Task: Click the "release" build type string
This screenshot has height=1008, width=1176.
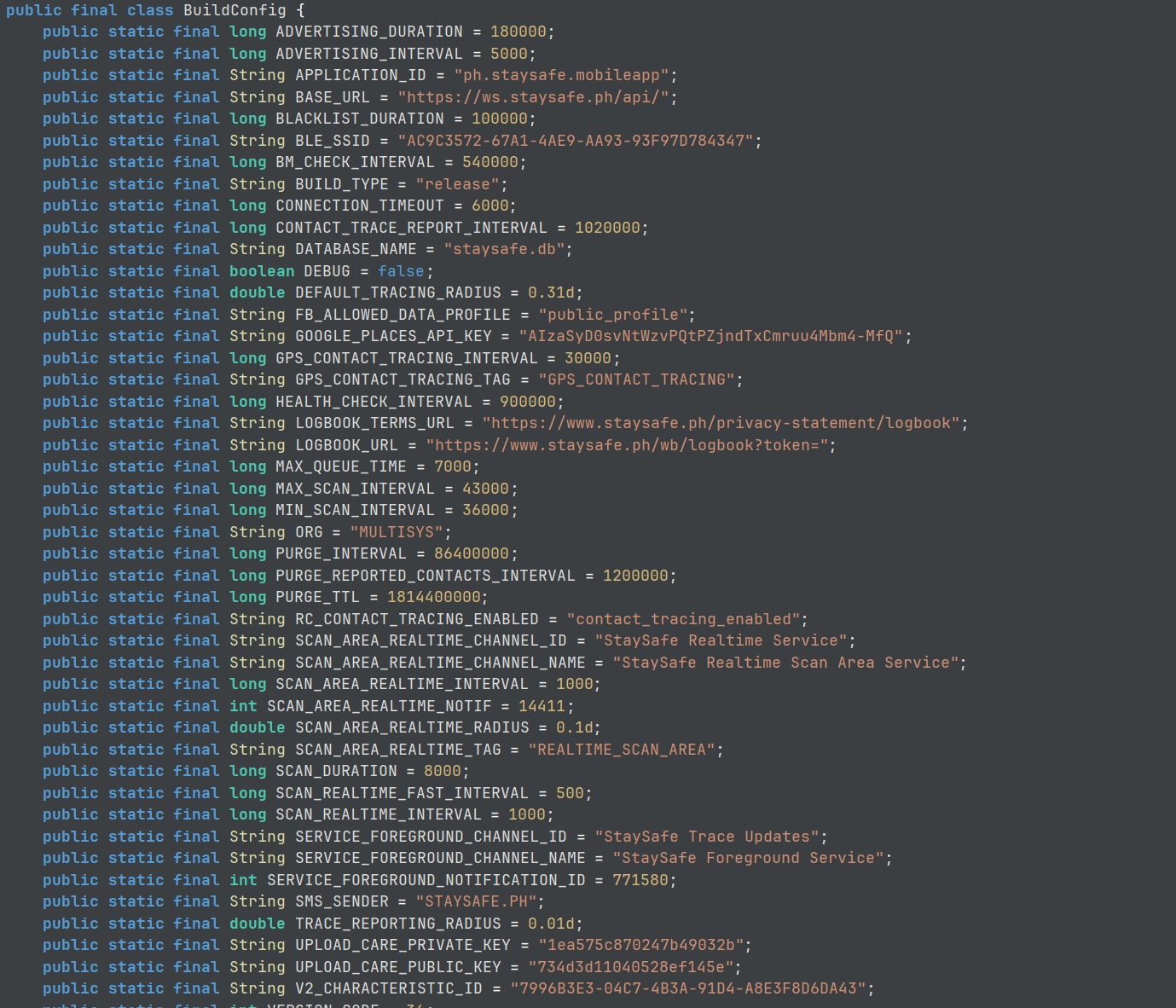Action: [458, 184]
